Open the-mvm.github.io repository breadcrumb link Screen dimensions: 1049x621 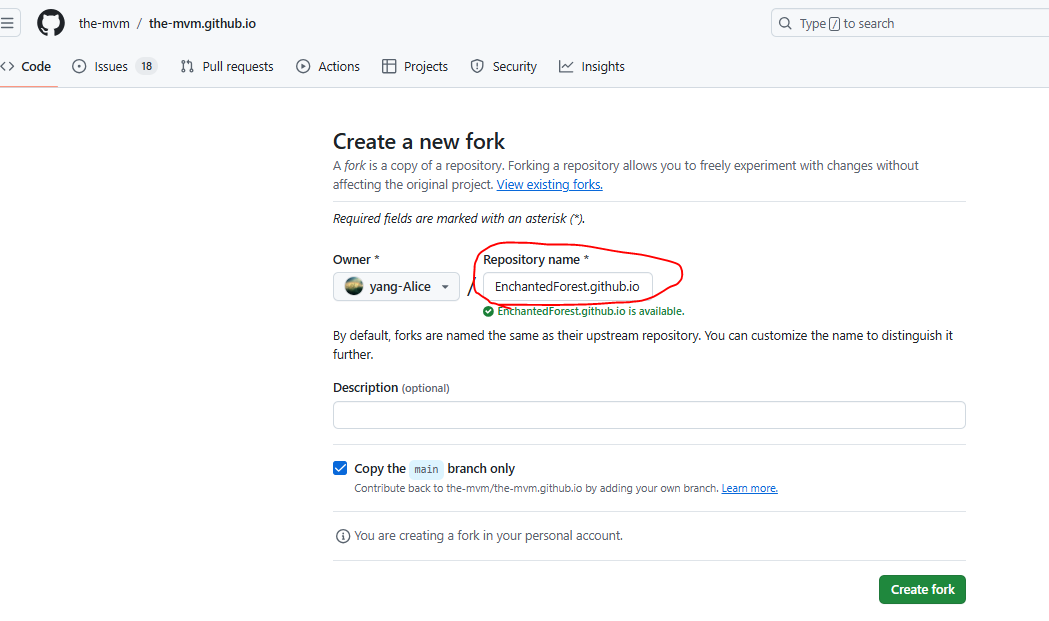[202, 23]
